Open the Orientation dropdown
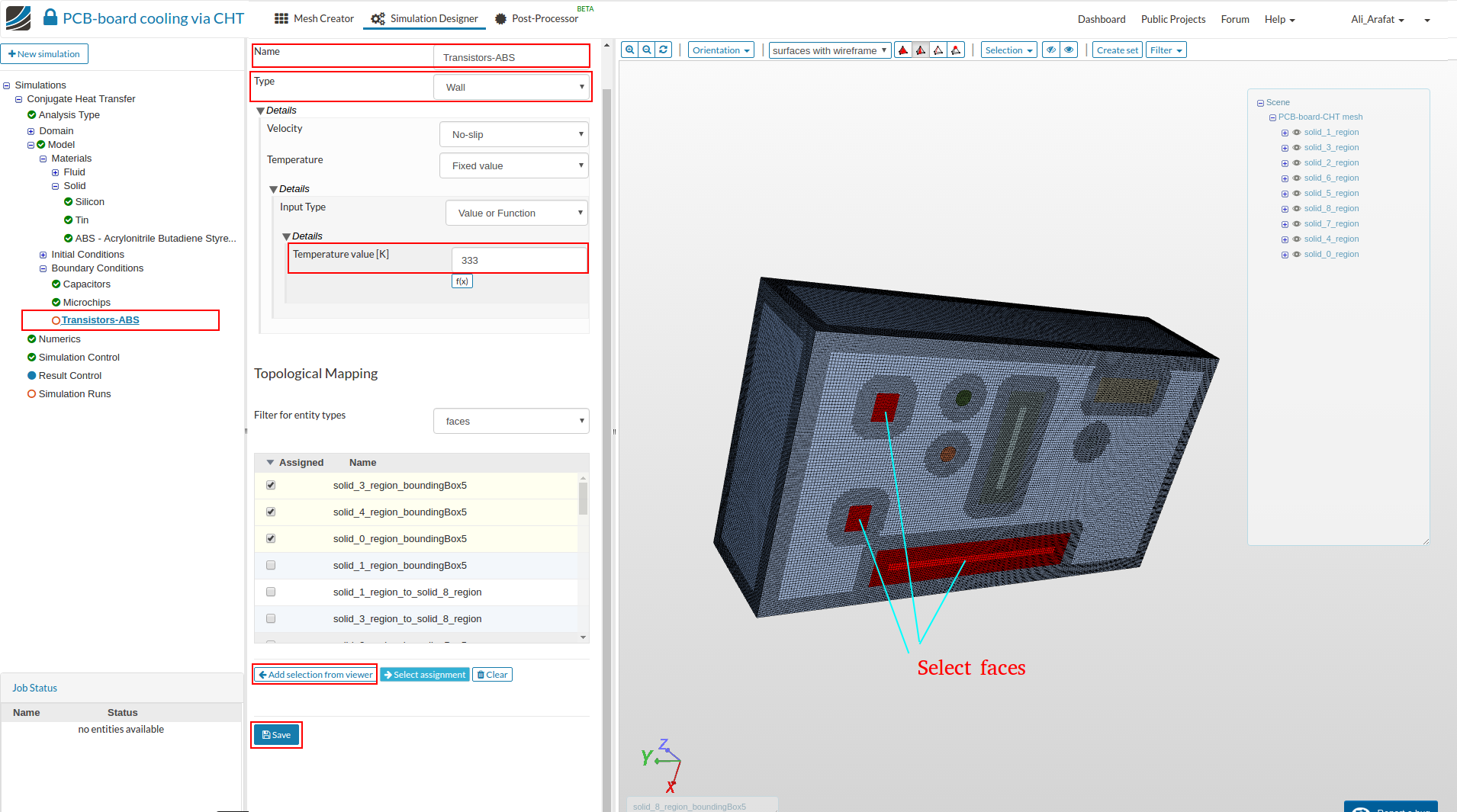The width and height of the screenshot is (1457, 812). pyautogui.click(x=721, y=50)
